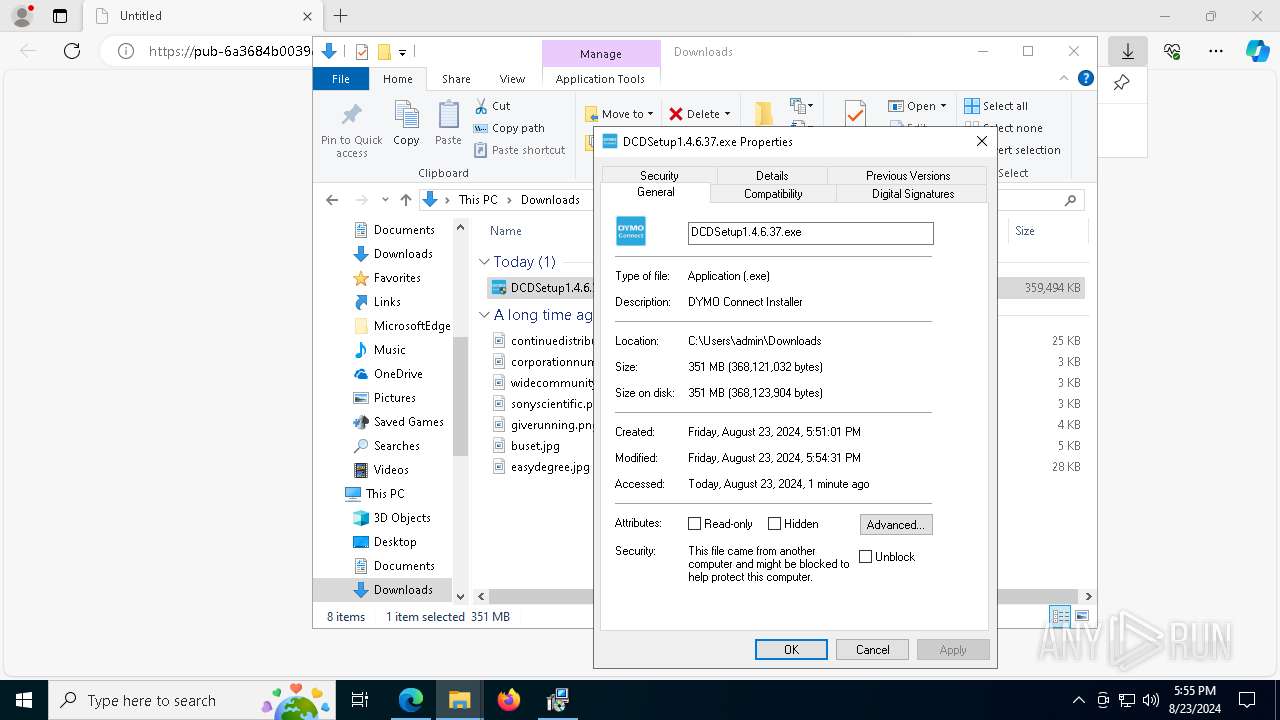This screenshot has width=1280, height=720.
Task: Toggle the Read-only checkbox
Action: tap(694, 524)
